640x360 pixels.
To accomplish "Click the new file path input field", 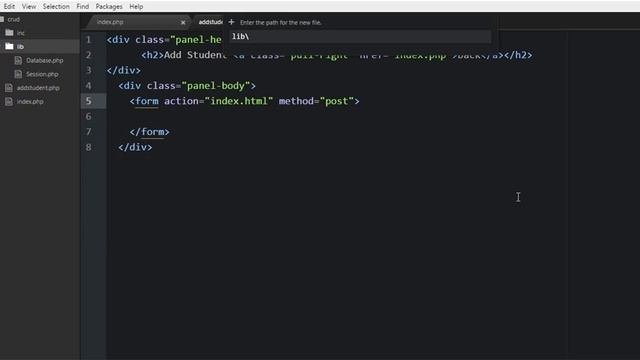I will coord(360,36).
